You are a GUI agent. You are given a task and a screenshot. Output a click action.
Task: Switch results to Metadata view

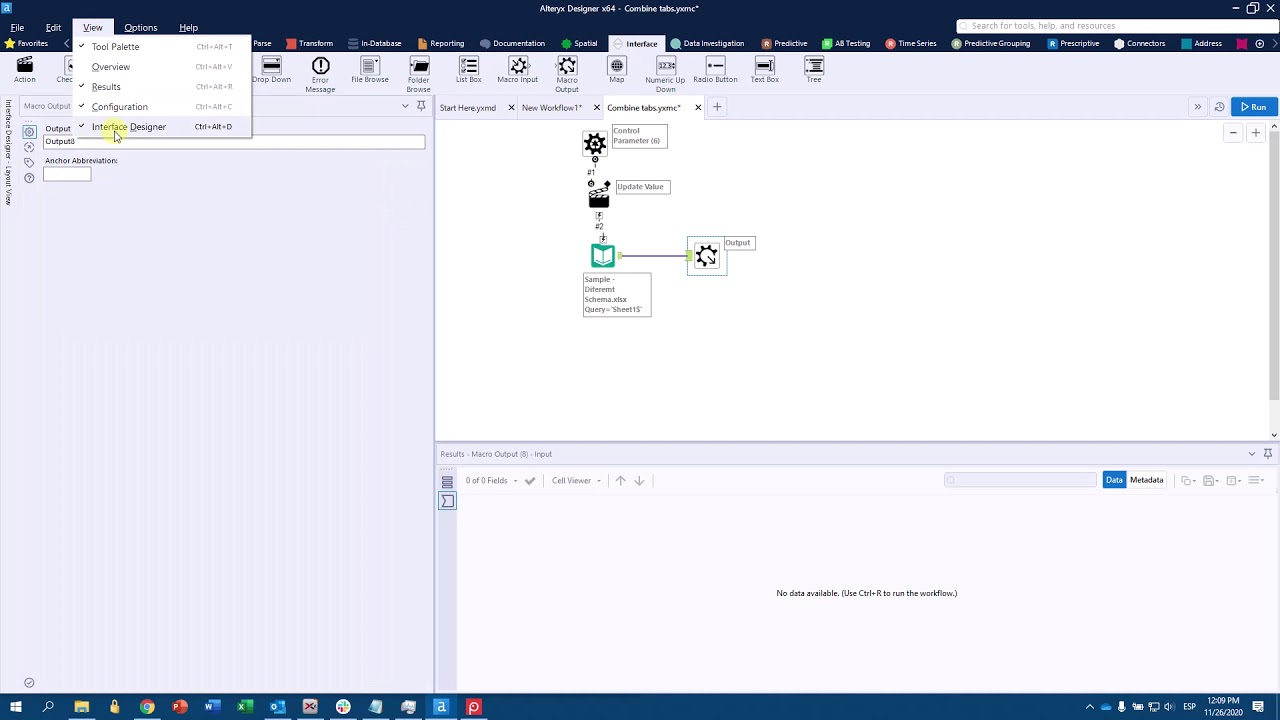click(1146, 480)
